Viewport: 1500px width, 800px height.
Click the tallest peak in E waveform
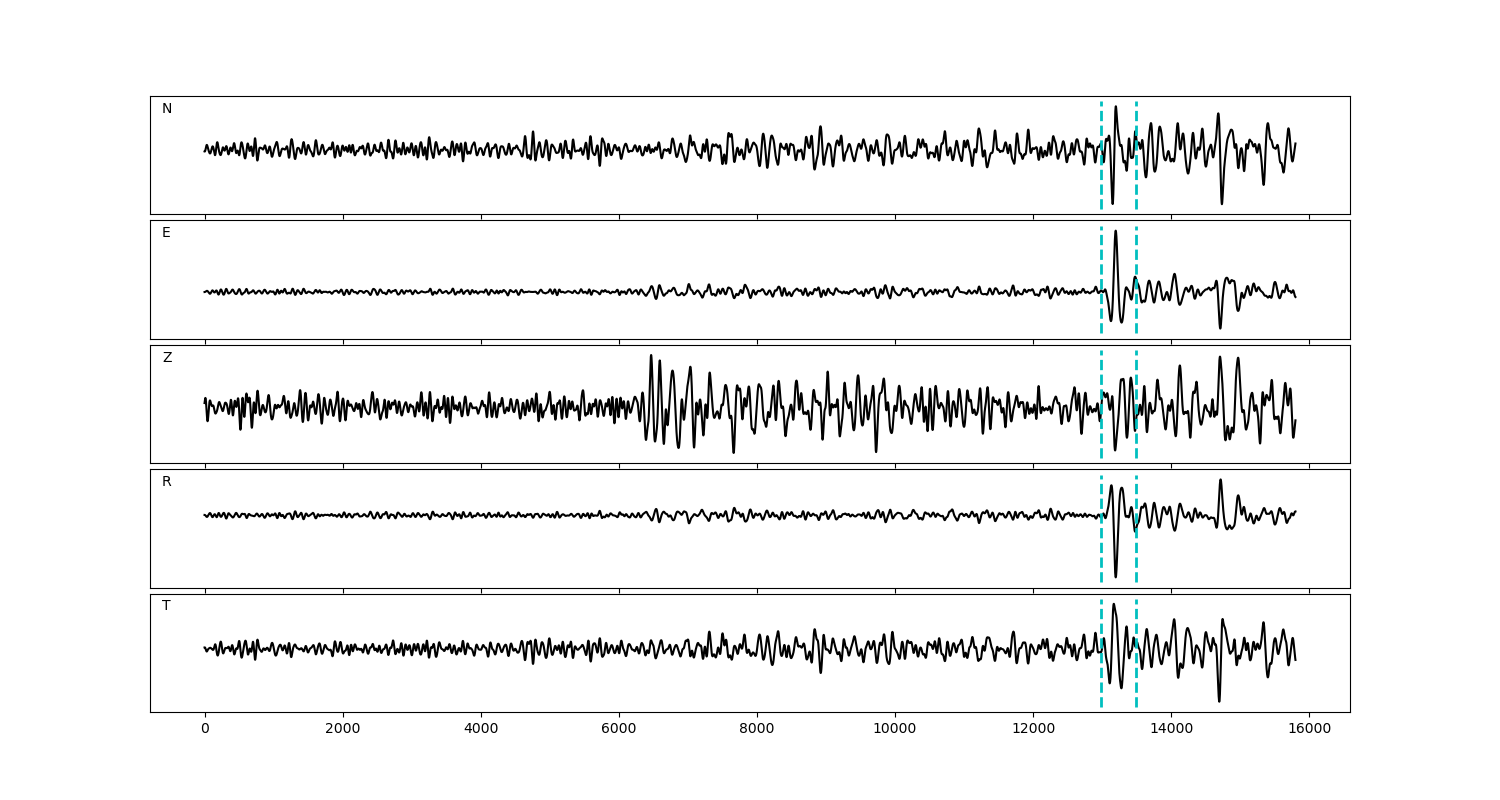coord(1115,232)
